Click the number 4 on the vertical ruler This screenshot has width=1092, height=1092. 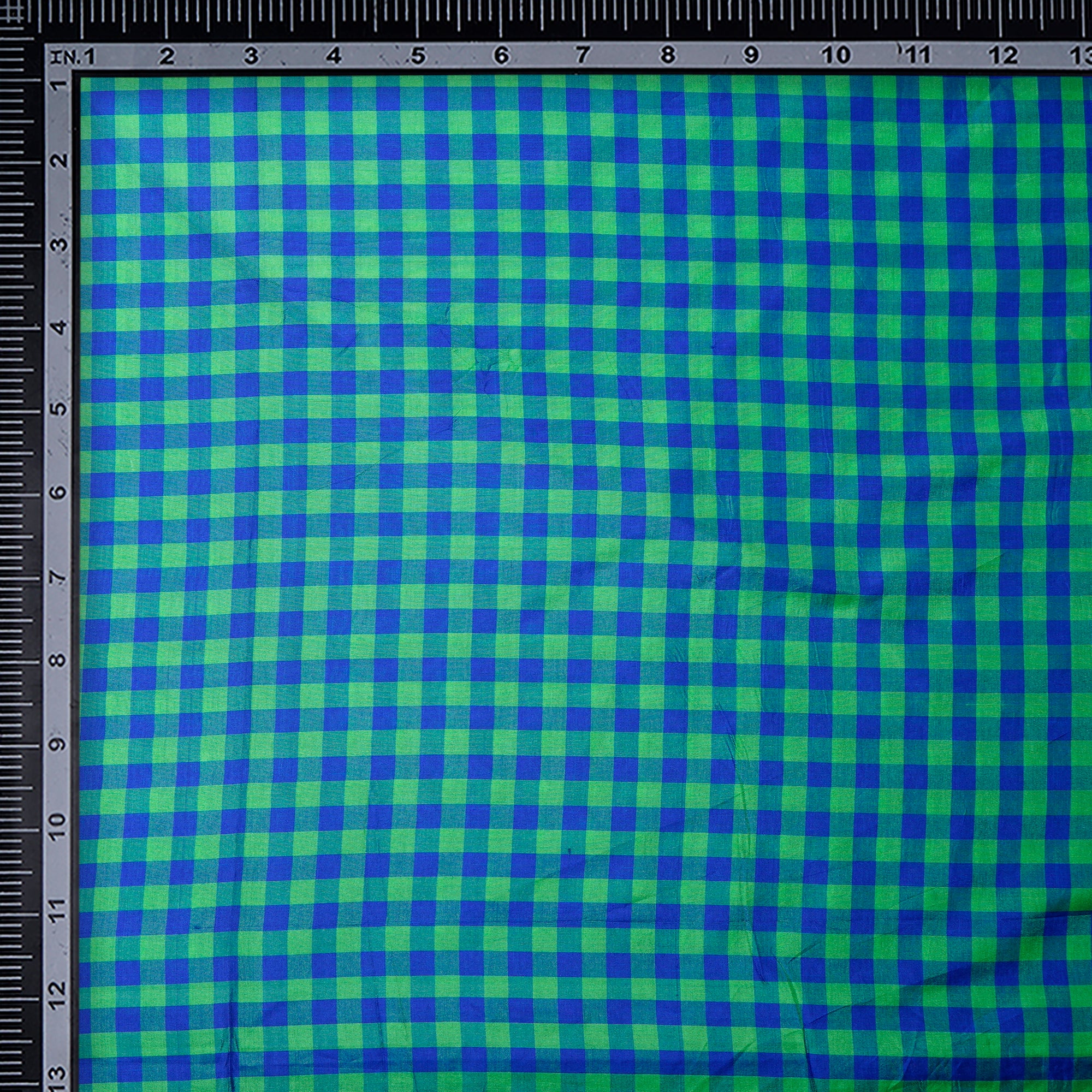click(x=60, y=327)
